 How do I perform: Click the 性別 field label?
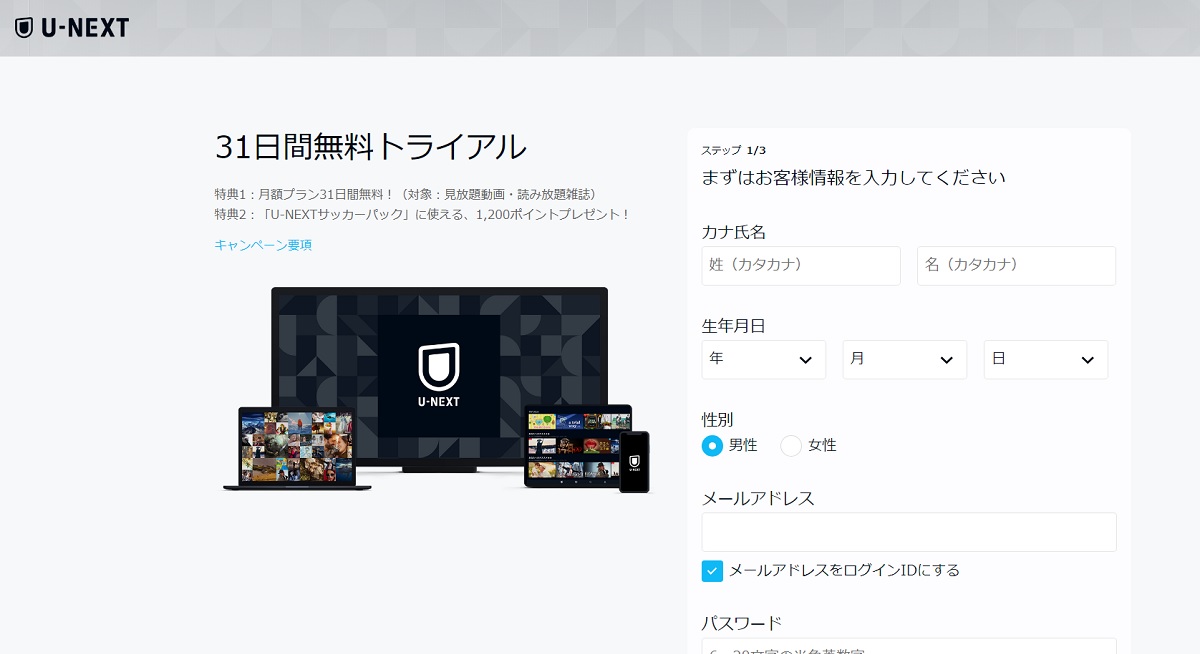click(x=718, y=420)
